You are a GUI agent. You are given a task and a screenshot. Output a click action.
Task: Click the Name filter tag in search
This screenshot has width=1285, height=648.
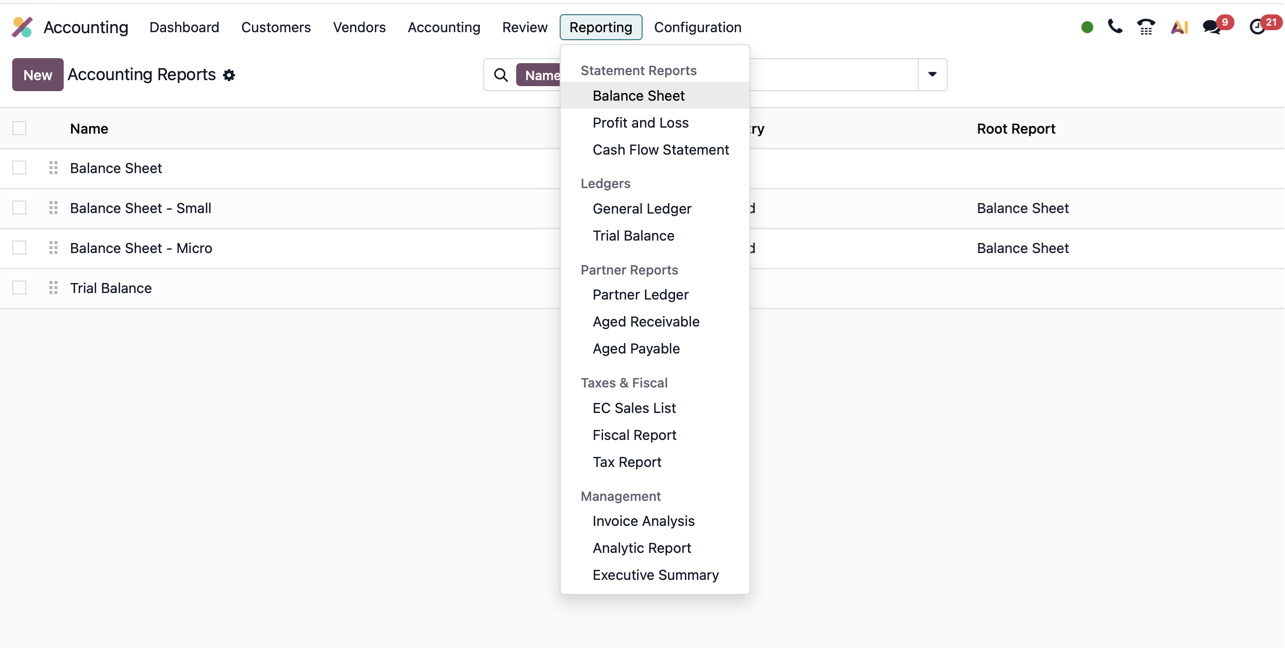[x=539, y=75]
